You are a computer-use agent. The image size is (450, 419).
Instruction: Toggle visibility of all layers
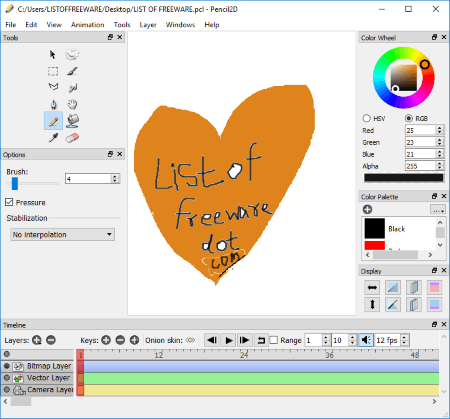(x=7, y=354)
